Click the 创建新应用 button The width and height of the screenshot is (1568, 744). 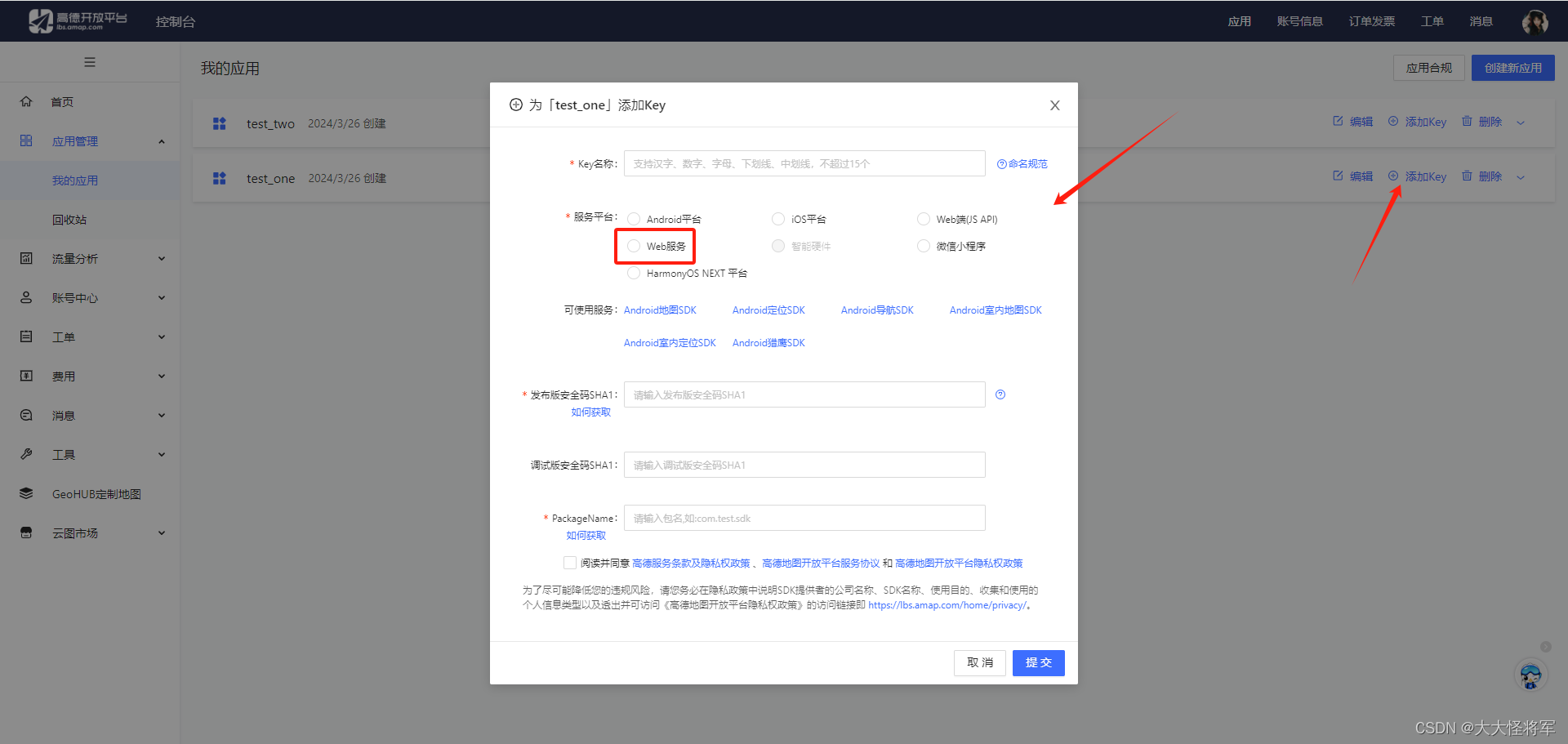tap(1512, 68)
